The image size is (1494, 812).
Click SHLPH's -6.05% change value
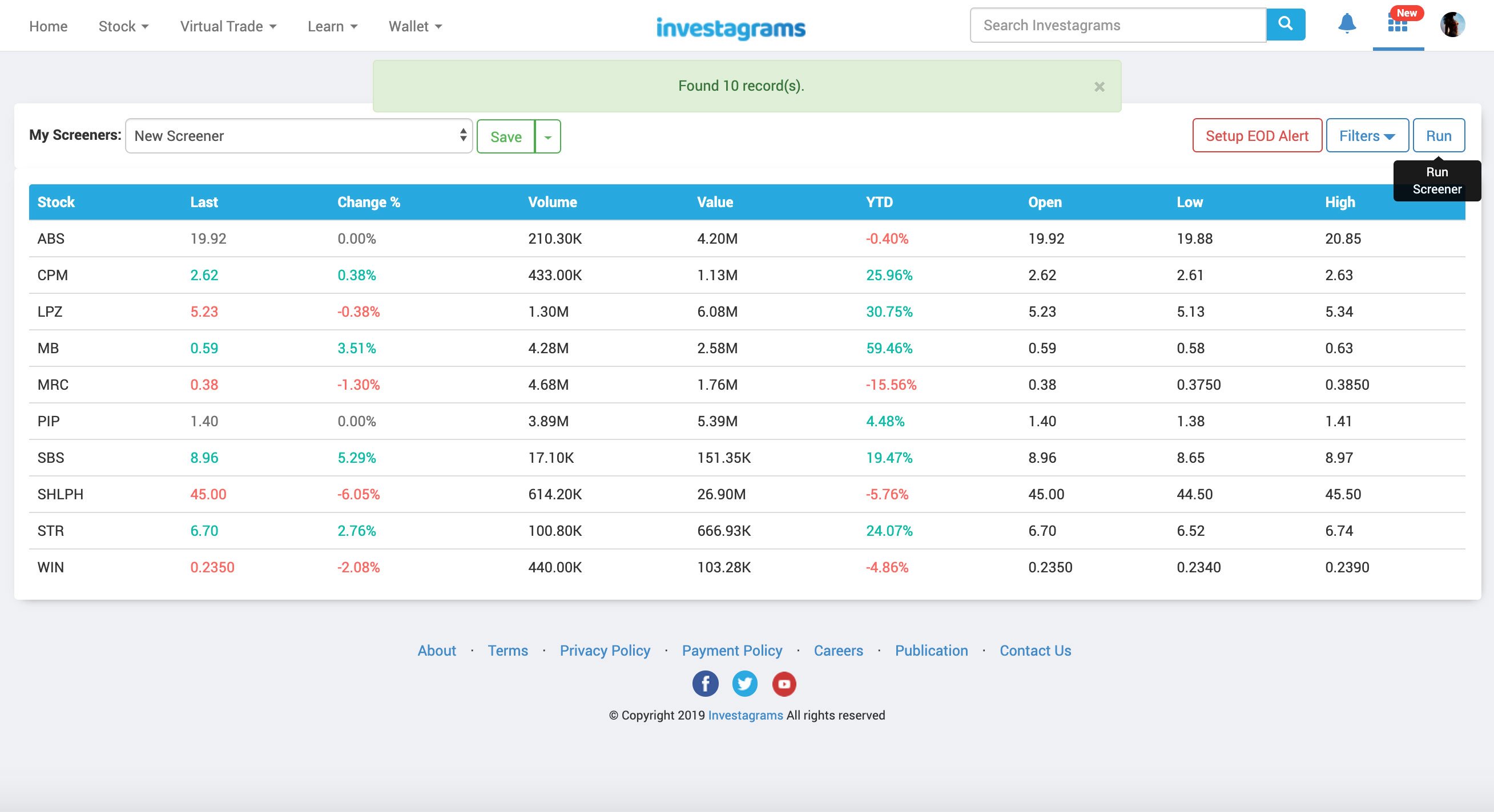359,494
